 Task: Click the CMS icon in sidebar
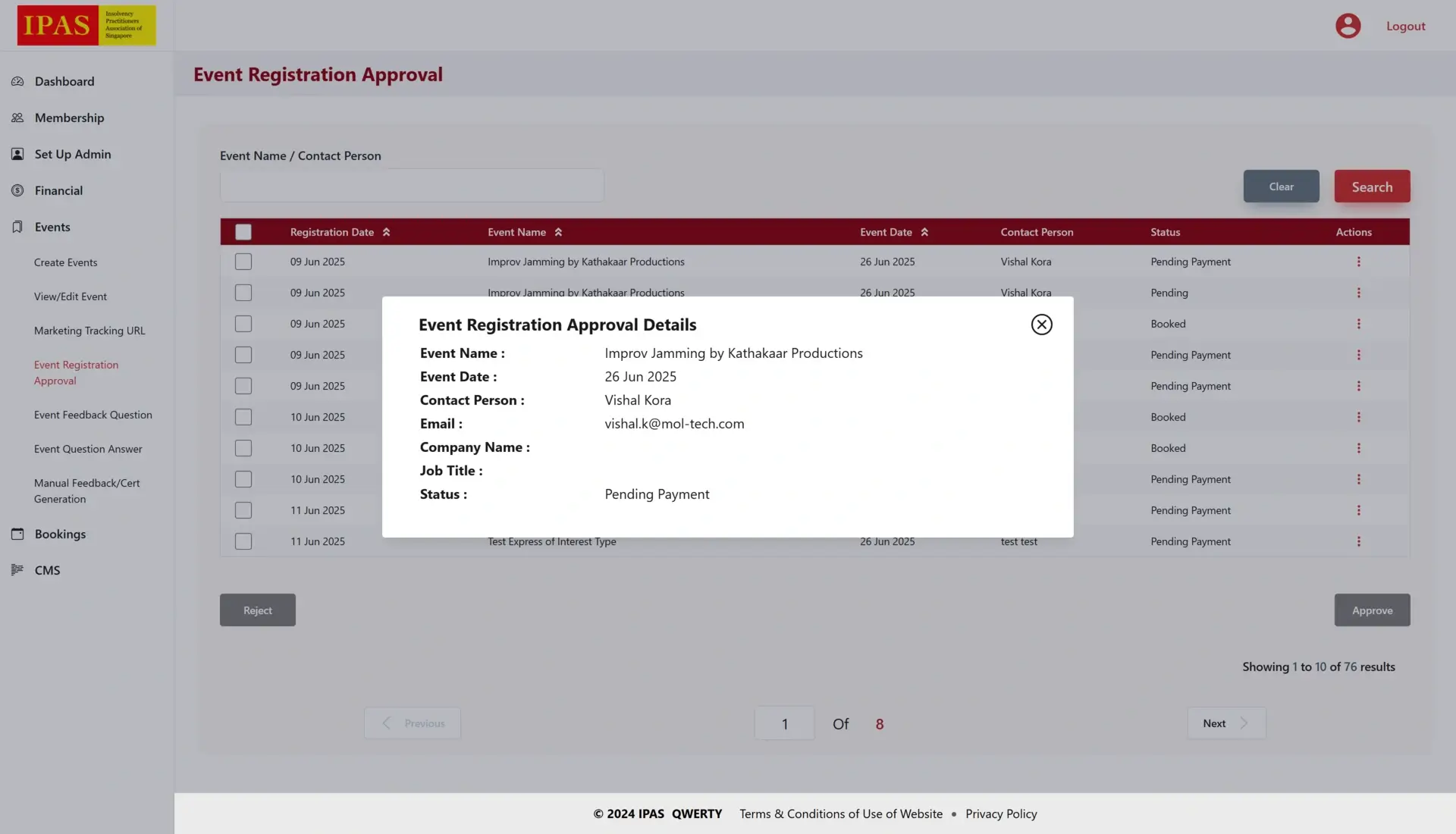tap(17, 570)
